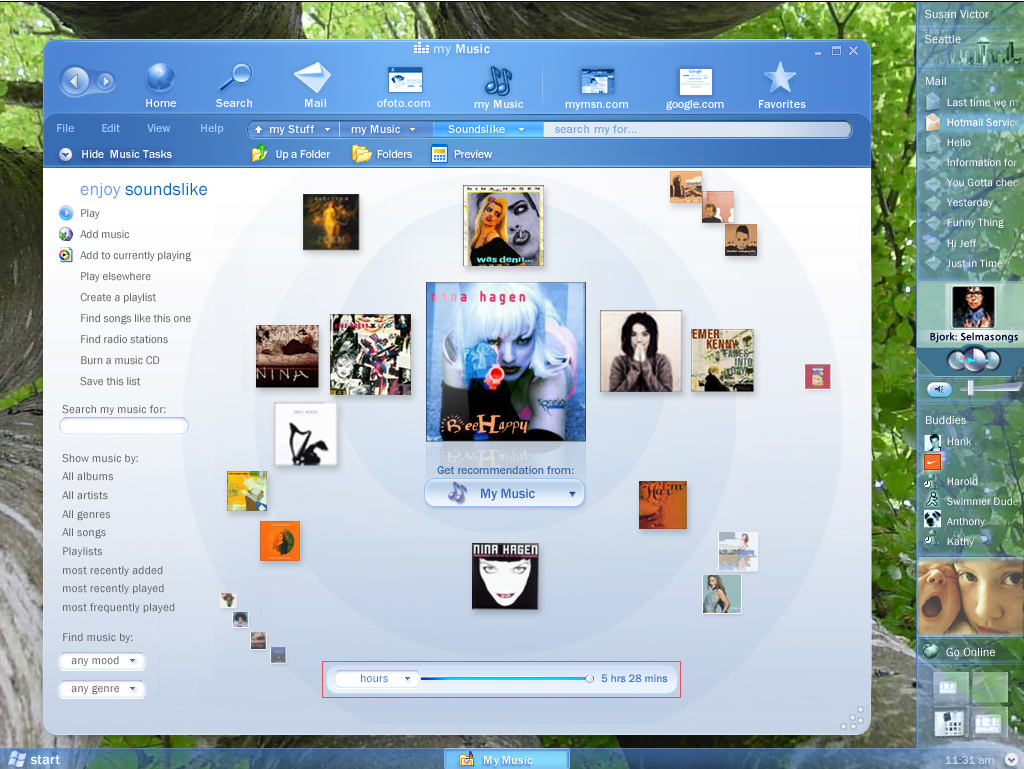Open the ofoto.com shortcut
This screenshot has height=769, width=1024.
[405, 80]
